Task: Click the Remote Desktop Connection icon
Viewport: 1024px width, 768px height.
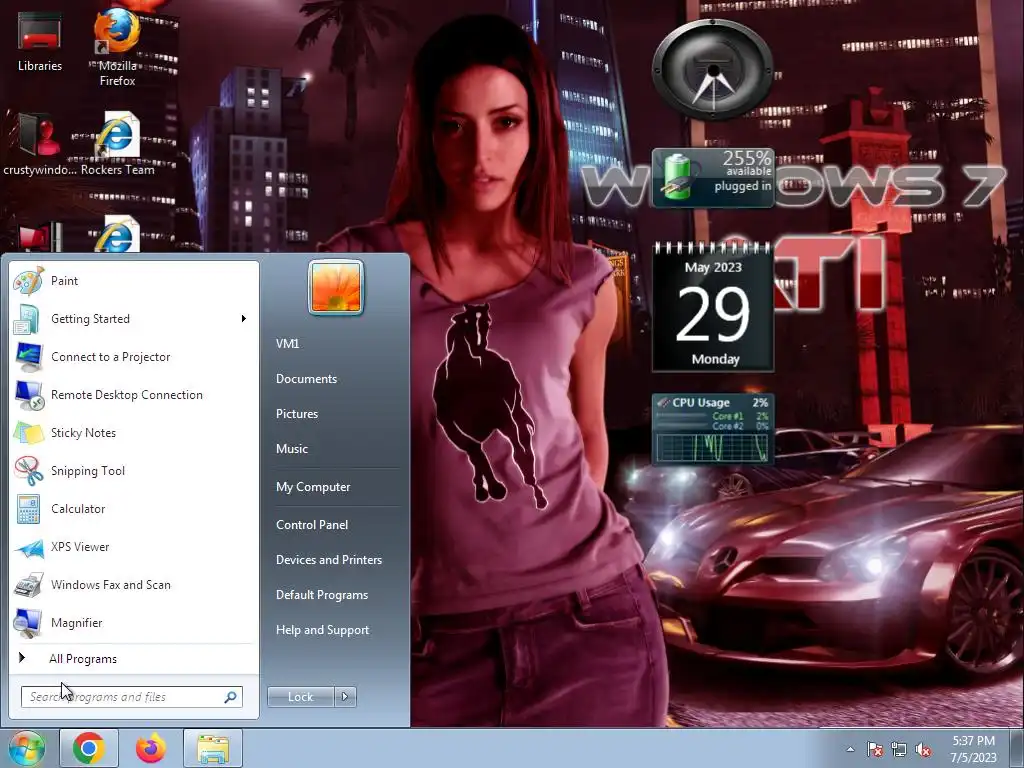Action: (x=29, y=394)
